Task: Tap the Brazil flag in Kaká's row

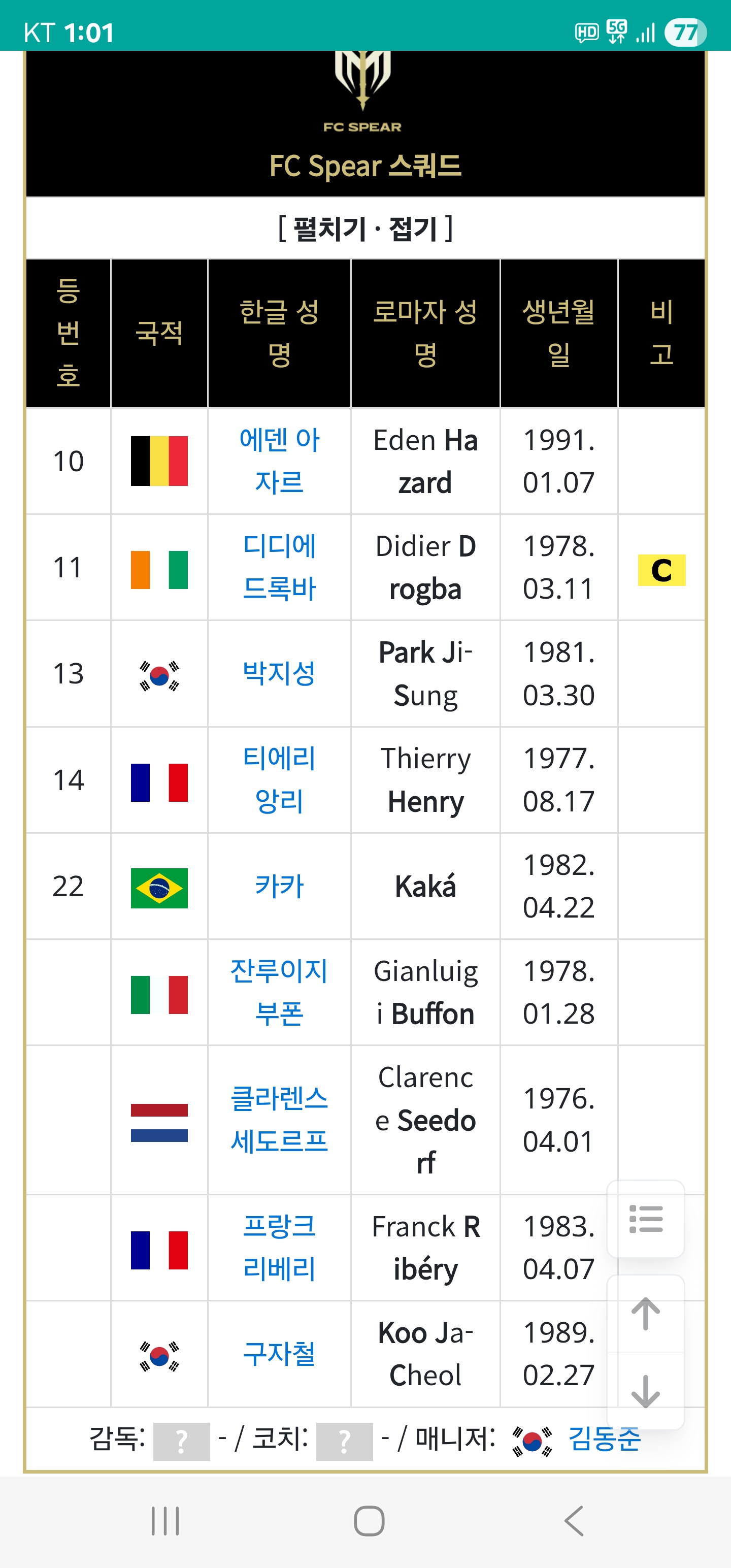Action: (x=159, y=888)
